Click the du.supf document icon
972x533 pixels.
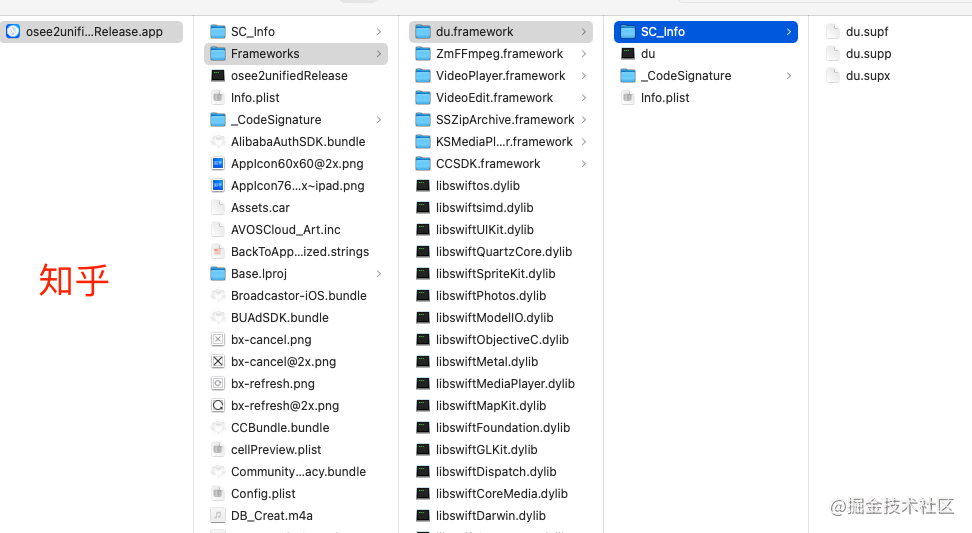pos(833,32)
